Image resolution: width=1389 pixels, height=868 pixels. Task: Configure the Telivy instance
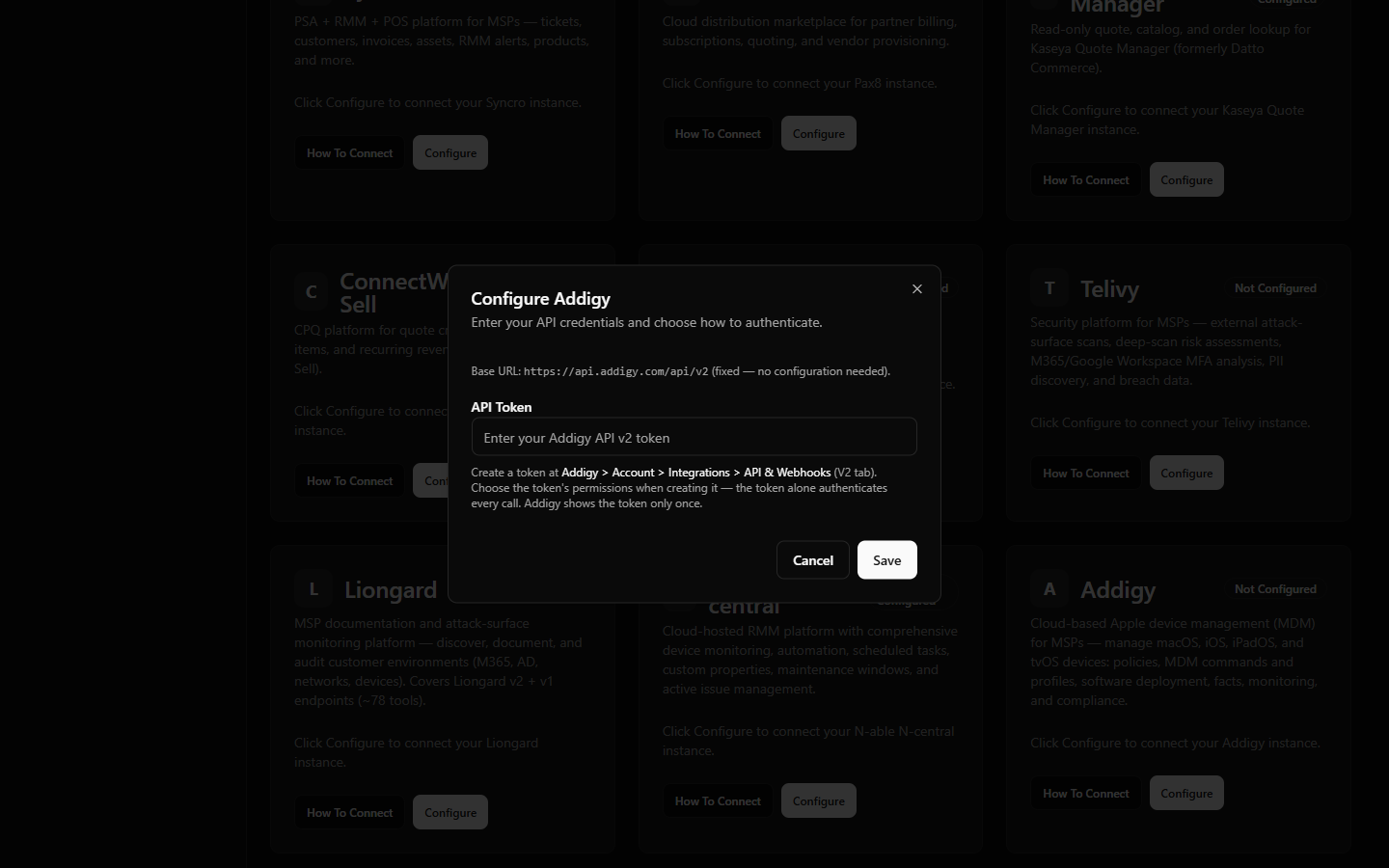[1186, 473]
